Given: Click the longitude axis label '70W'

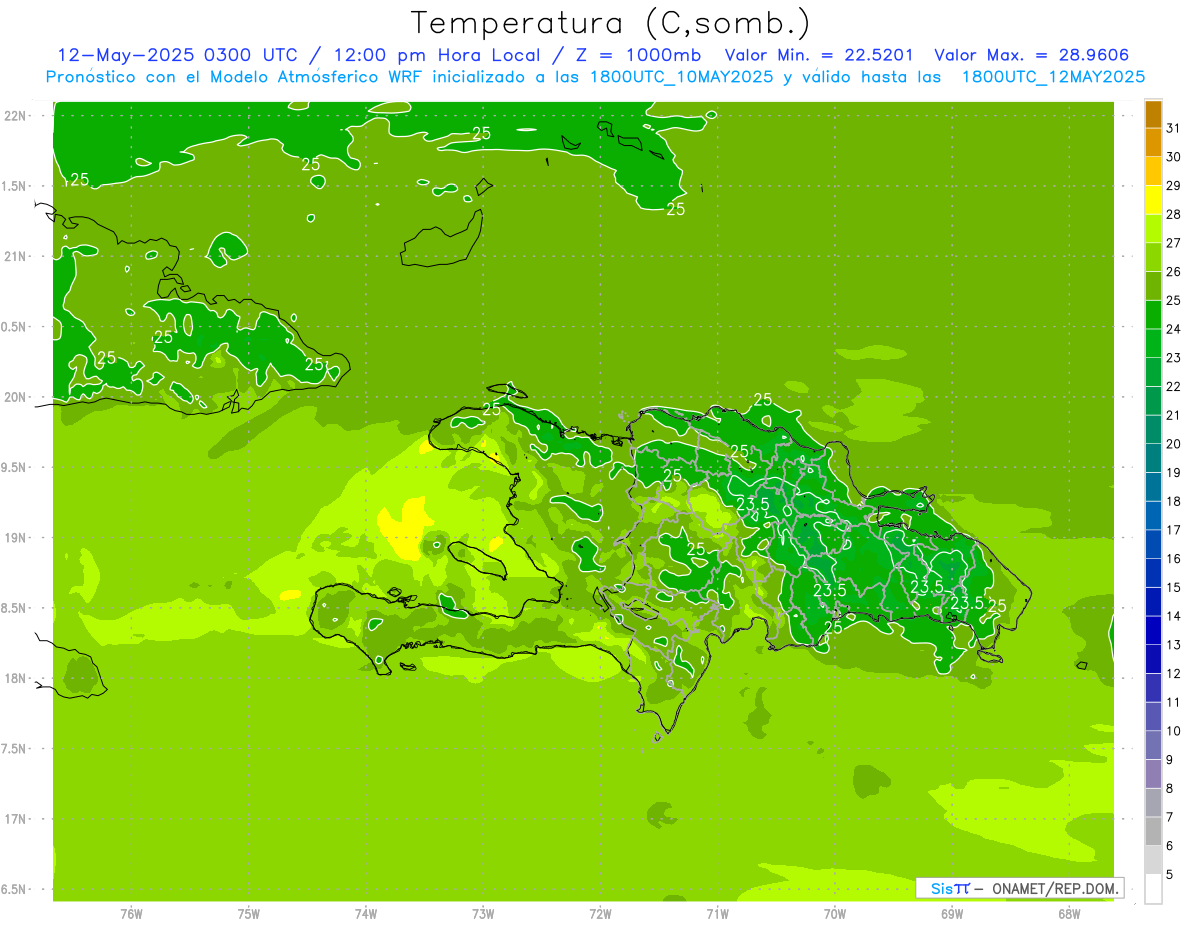Looking at the screenshot, I should [835, 913].
